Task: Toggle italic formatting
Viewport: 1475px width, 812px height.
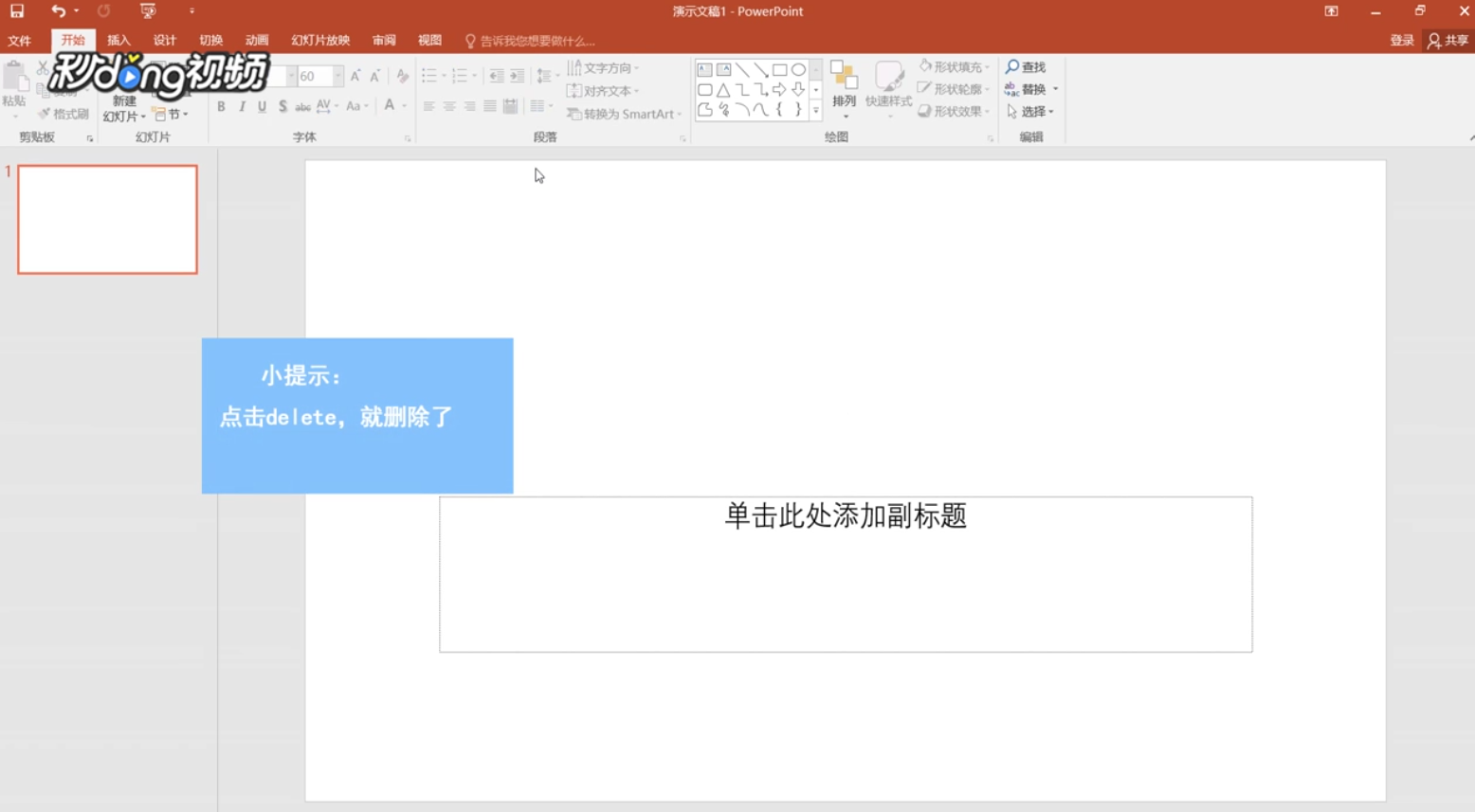Action: [x=241, y=106]
